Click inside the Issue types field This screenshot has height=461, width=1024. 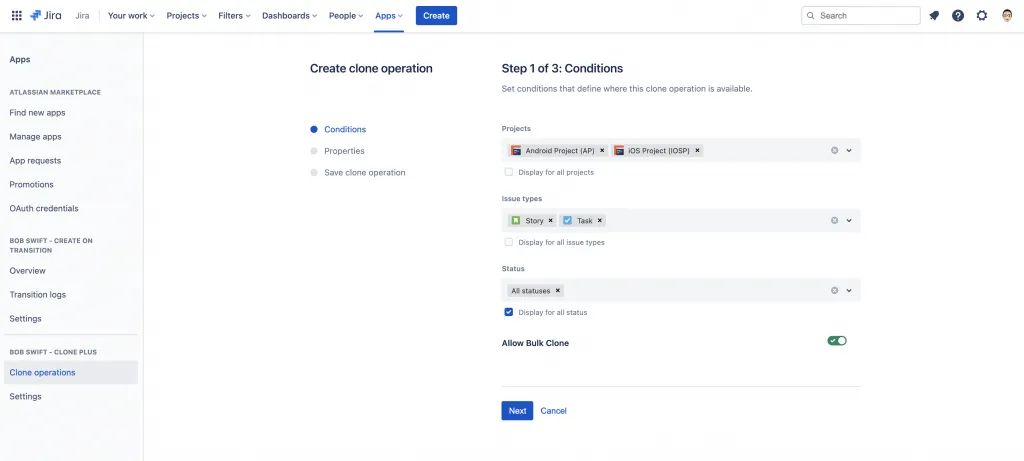[681, 221]
